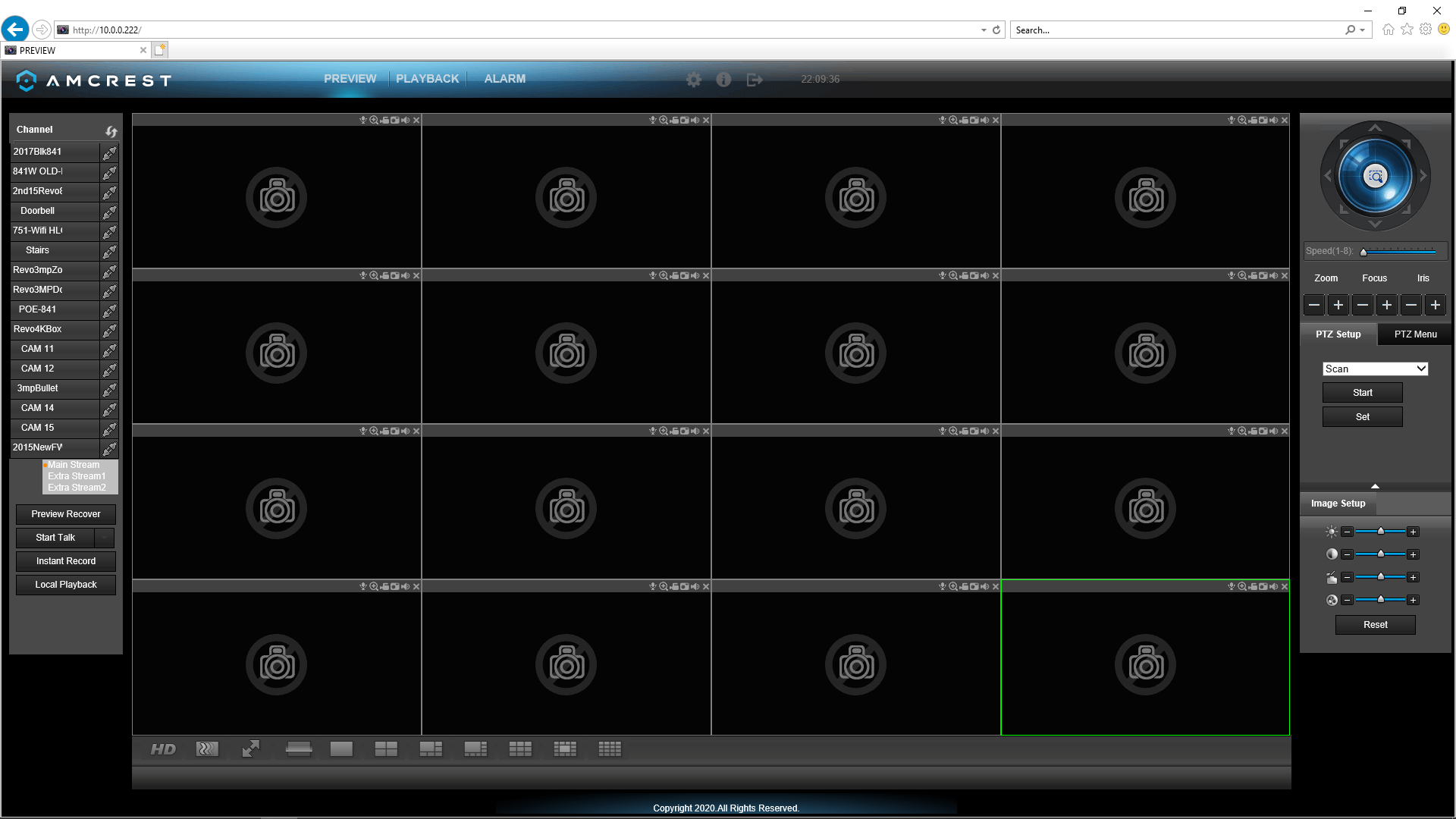Click the PTZ center 3D positioning button
This screenshot has width=1456, height=819.
[x=1376, y=176]
